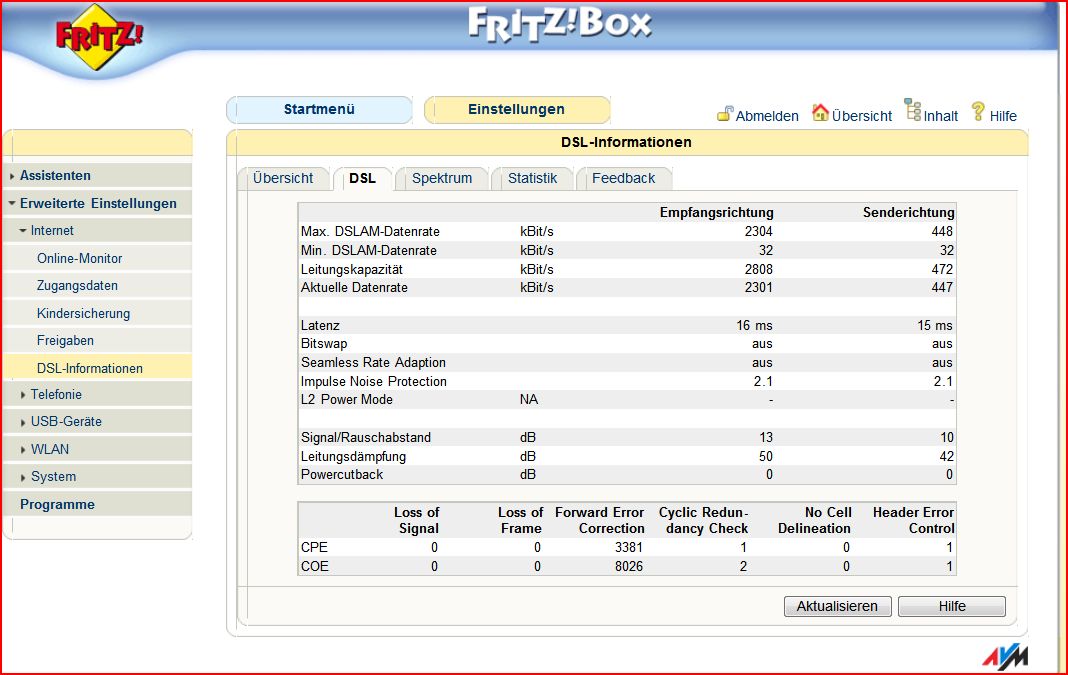The width and height of the screenshot is (1068, 675).
Task: Click the value 3381 in CPE row
Action: [629, 548]
